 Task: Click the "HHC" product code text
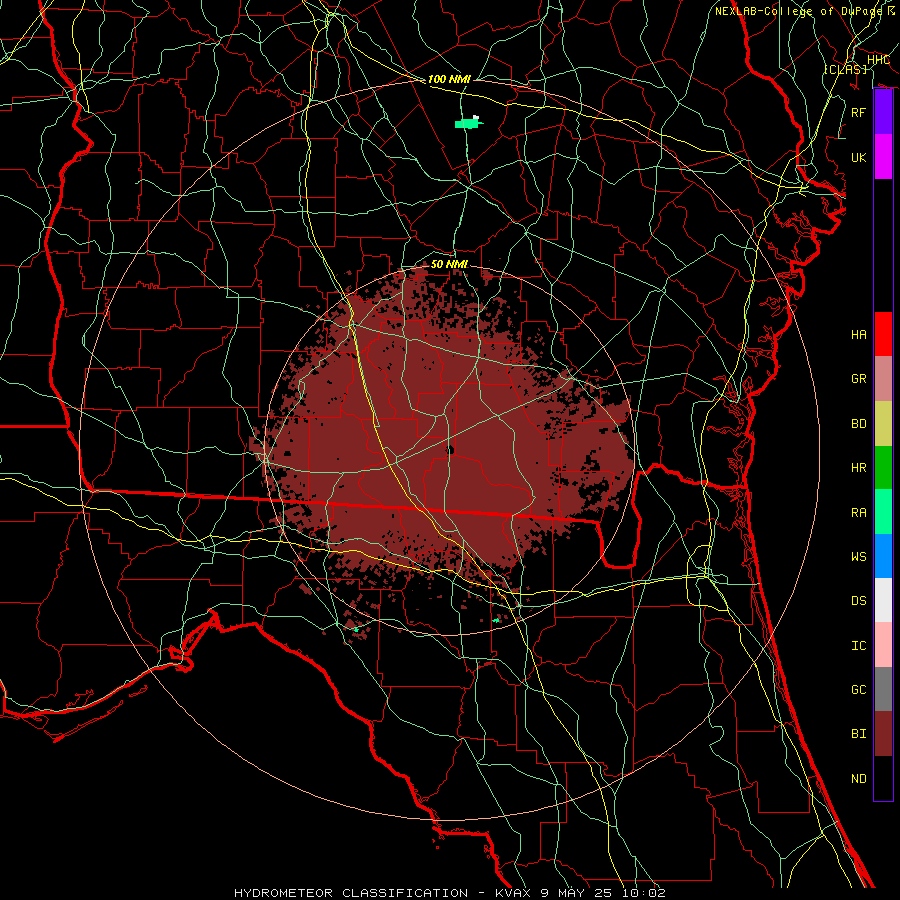(878, 60)
